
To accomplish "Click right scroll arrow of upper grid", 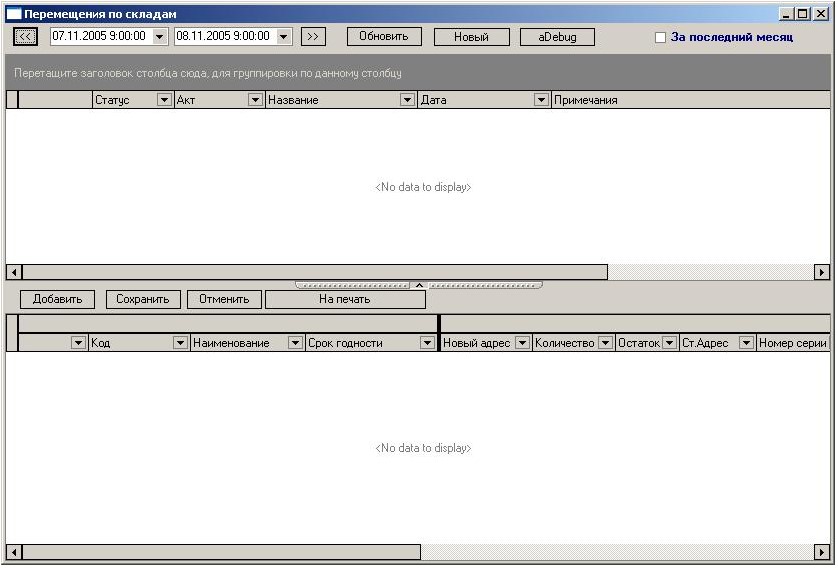I will tap(822, 272).
